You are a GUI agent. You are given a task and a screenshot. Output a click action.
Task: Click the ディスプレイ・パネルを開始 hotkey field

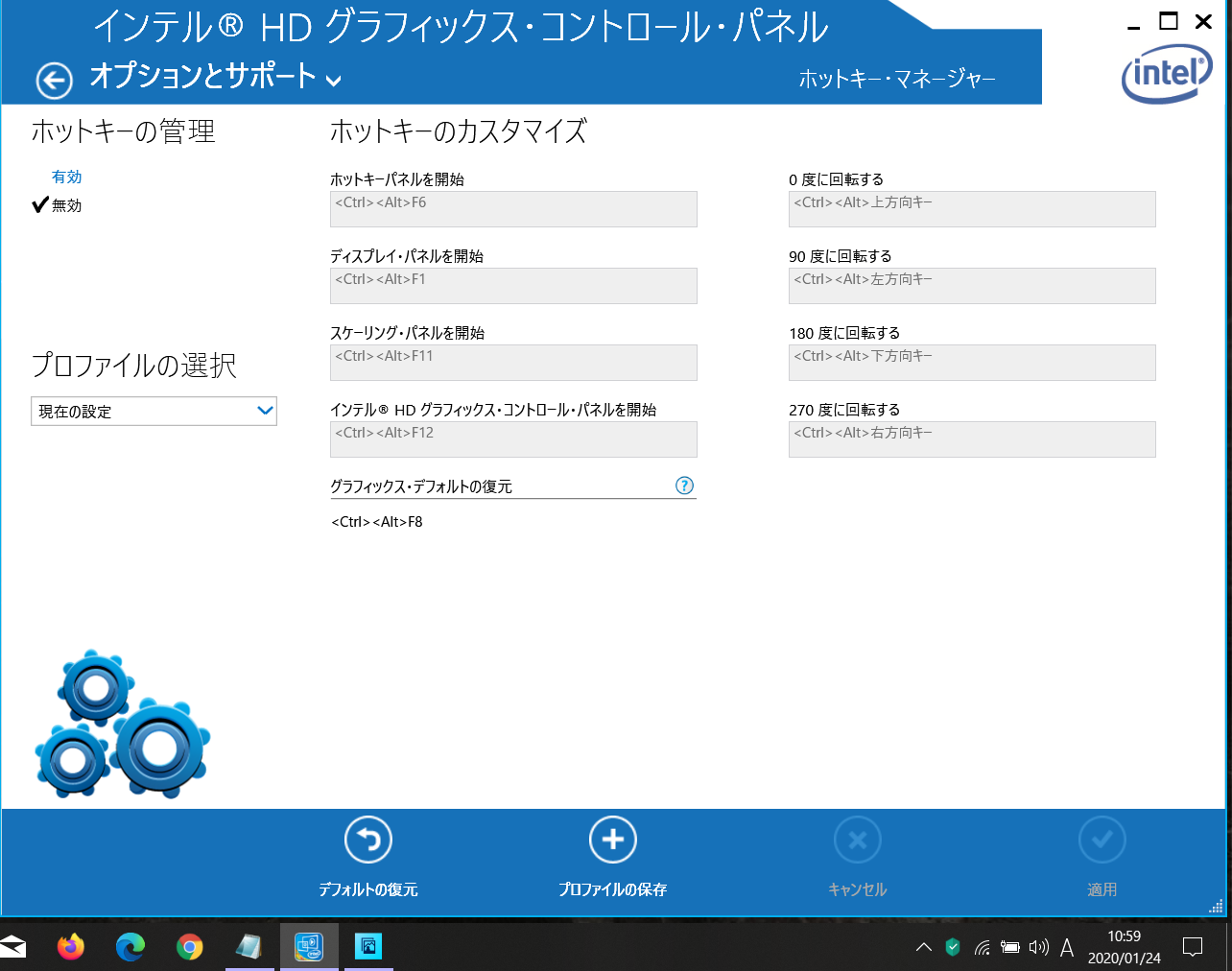[513, 286]
